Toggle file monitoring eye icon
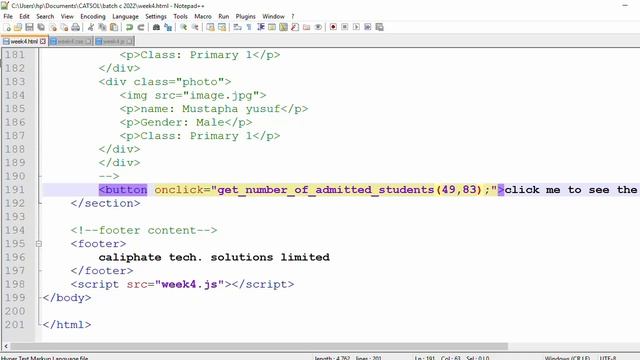 [x=318, y=27]
